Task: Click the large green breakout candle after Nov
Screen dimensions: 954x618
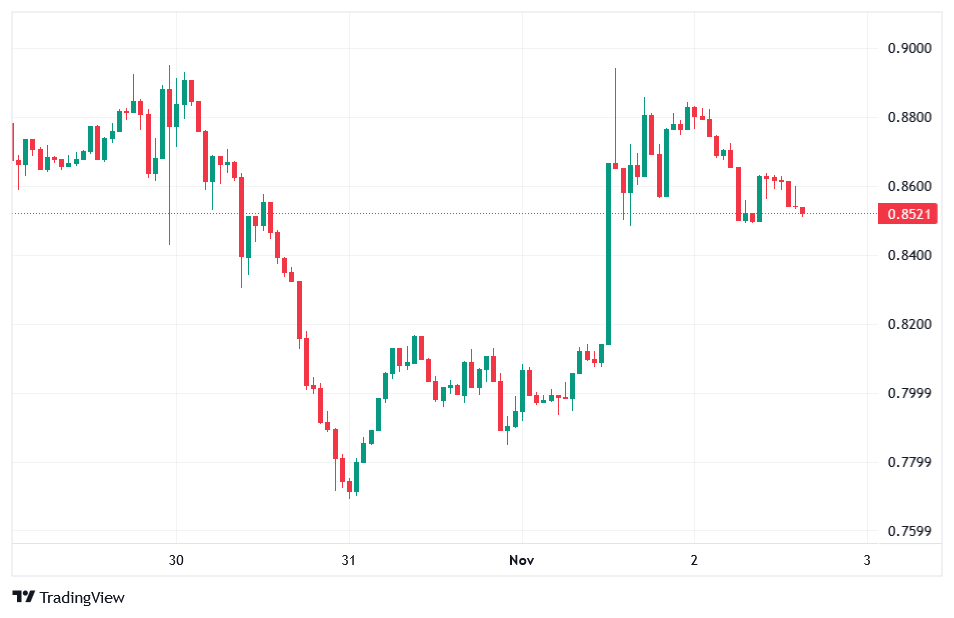Action: 608,254
